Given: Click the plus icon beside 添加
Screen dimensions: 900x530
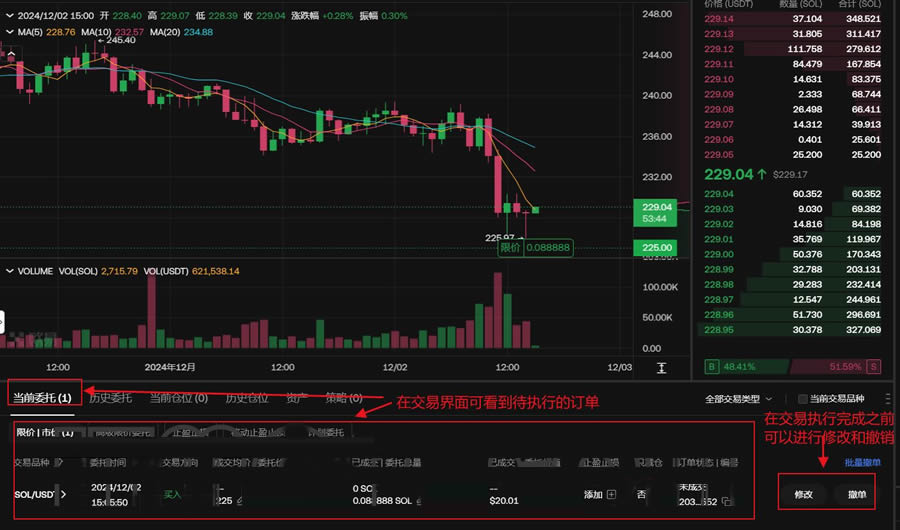Looking at the screenshot, I should [x=612, y=494].
